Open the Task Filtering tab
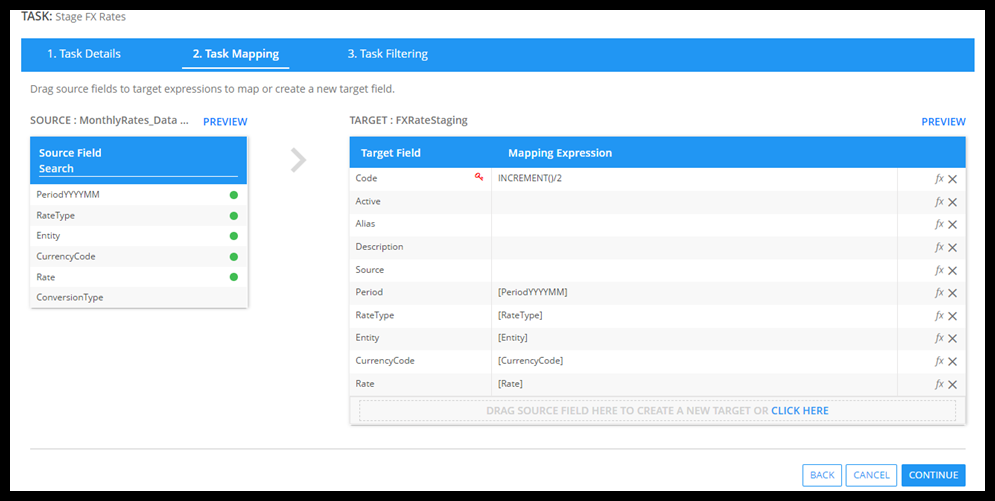The width and height of the screenshot is (995, 501). (x=387, y=54)
